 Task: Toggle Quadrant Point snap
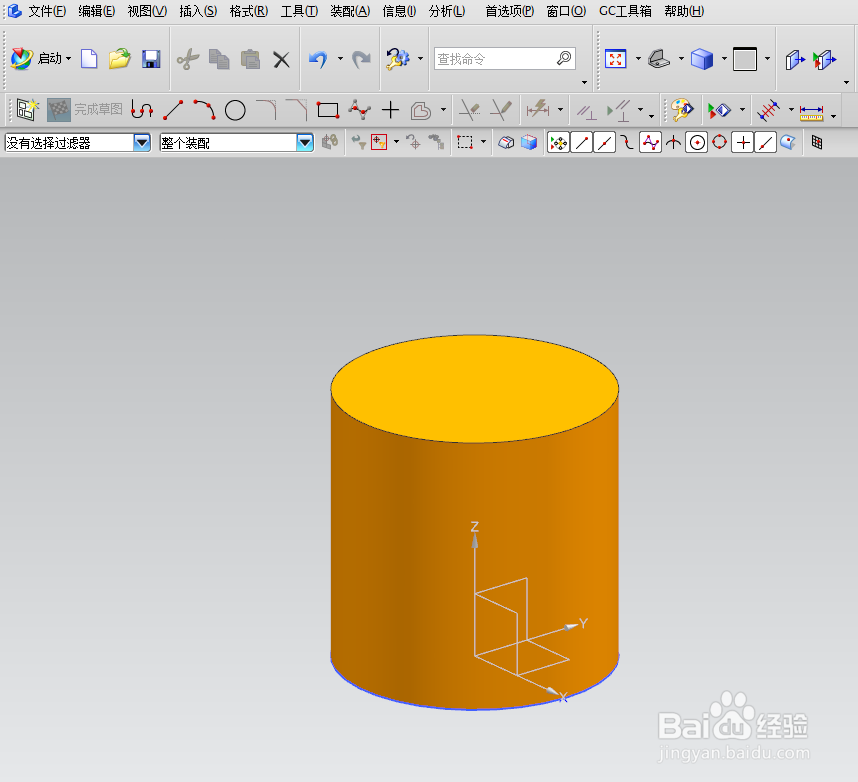click(720, 143)
